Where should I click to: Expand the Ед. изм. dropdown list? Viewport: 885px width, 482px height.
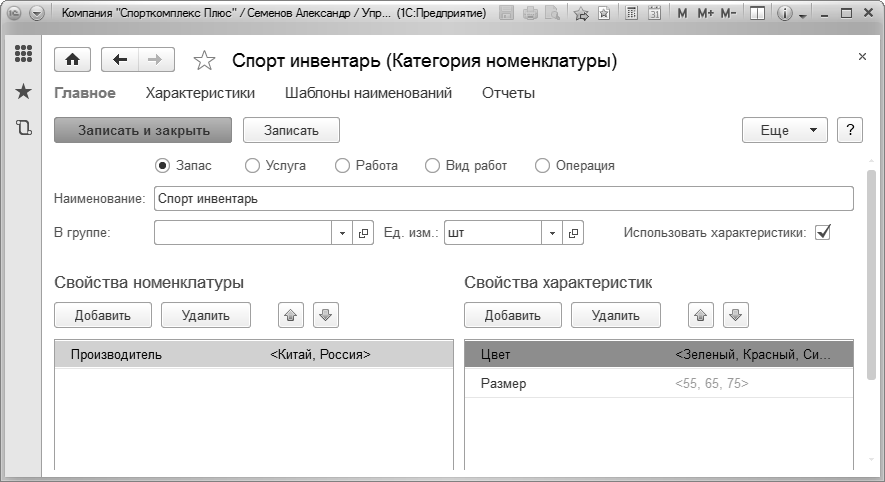tap(552, 233)
